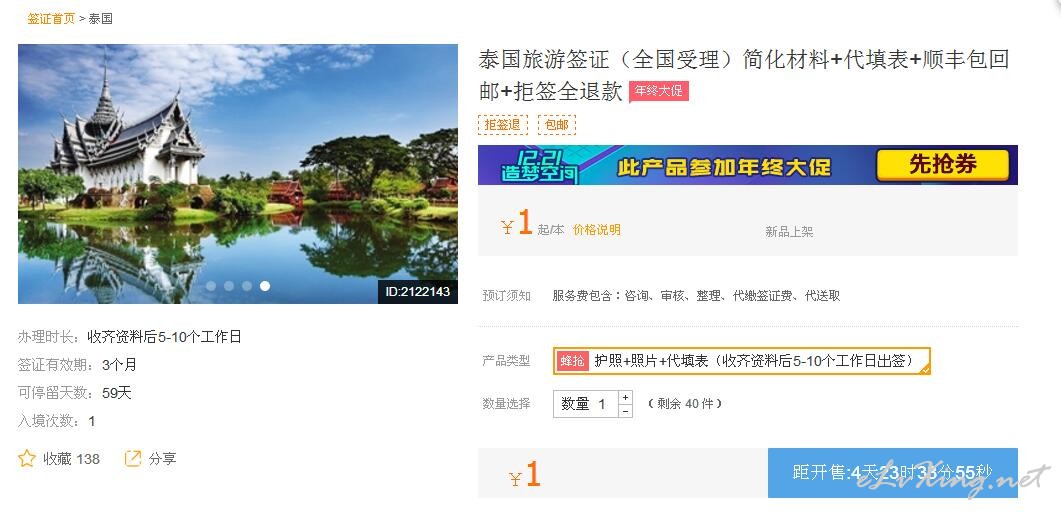Decrease quantity with the minus stepper
The image size is (1061, 512).
pos(626,411)
